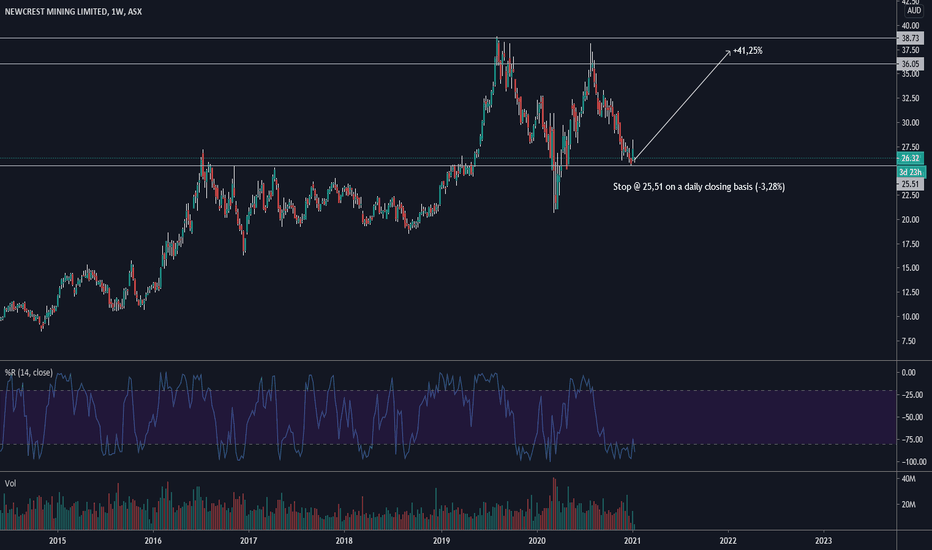The height and width of the screenshot is (550, 932).
Task: Click the 2015 label on time axis
Action: (x=57, y=540)
